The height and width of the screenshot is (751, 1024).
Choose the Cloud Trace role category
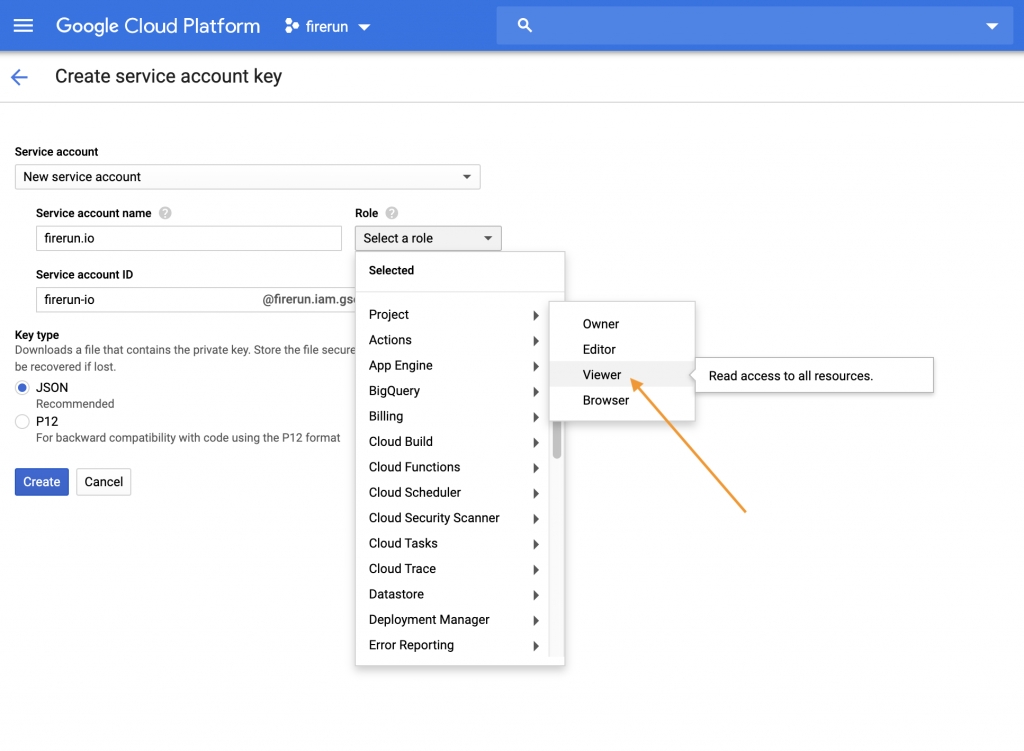click(453, 569)
